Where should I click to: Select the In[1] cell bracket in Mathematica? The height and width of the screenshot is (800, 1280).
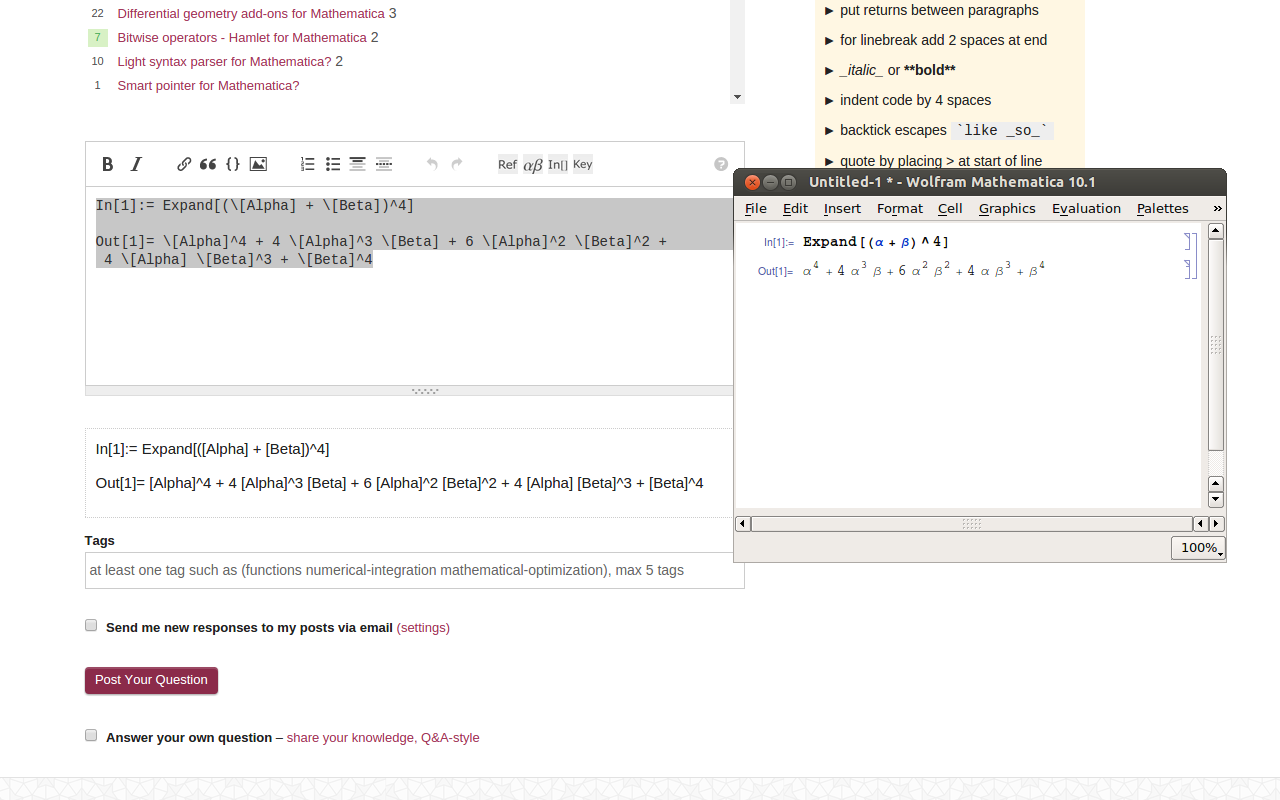coord(1188,241)
